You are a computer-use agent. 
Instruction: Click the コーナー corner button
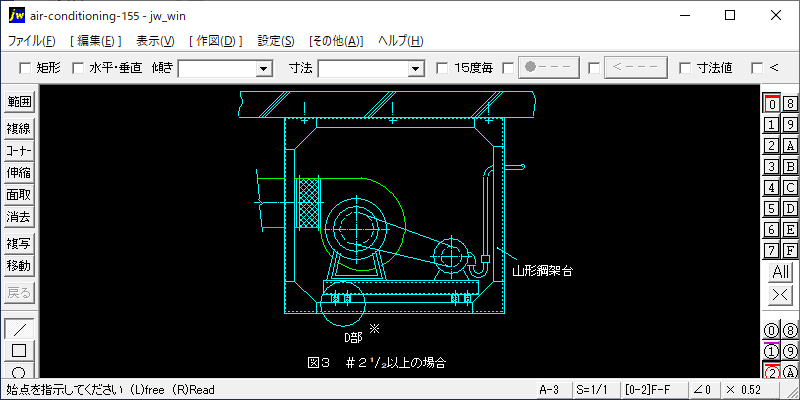pyautogui.click(x=19, y=151)
